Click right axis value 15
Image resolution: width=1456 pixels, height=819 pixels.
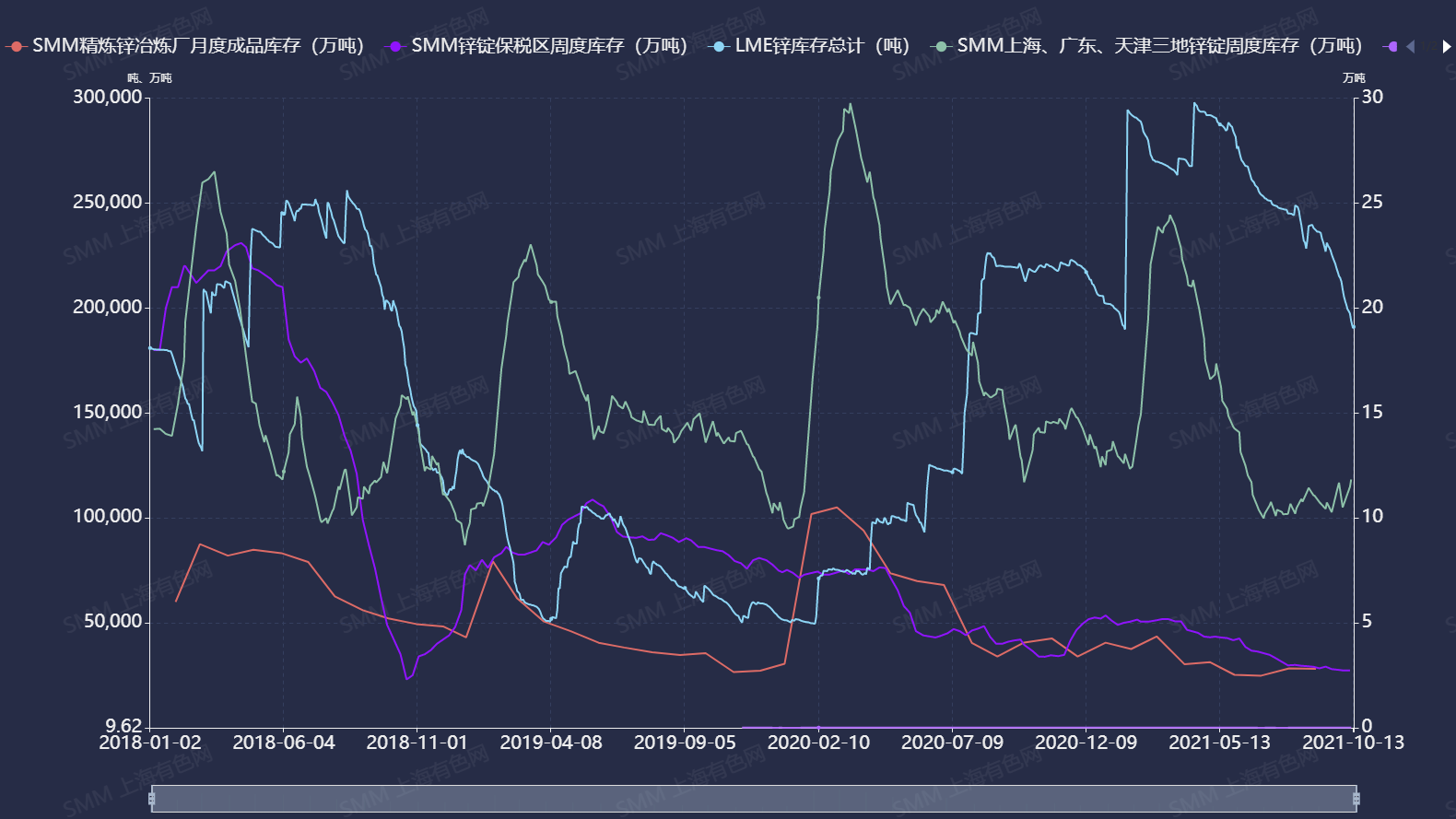pos(1372,412)
